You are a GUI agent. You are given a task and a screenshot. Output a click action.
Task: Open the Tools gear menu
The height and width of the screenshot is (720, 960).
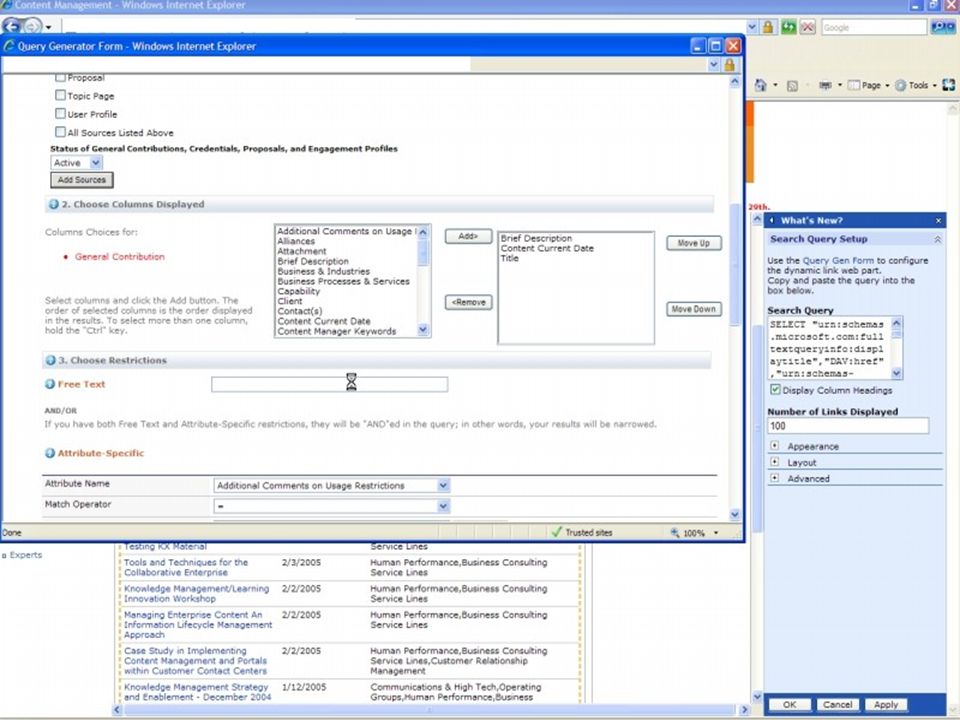tap(916, 86)
